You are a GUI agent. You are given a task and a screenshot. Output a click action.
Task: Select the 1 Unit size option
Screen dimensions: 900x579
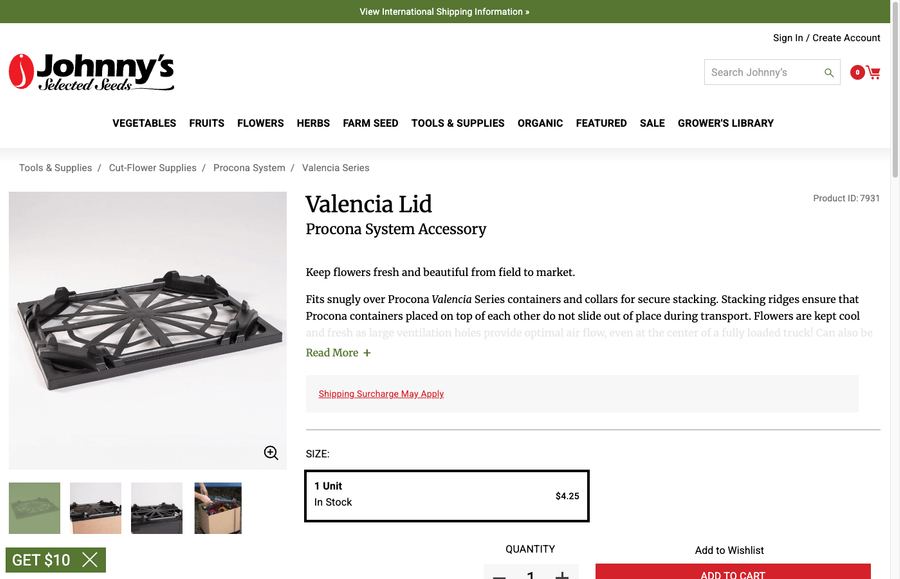447,494
